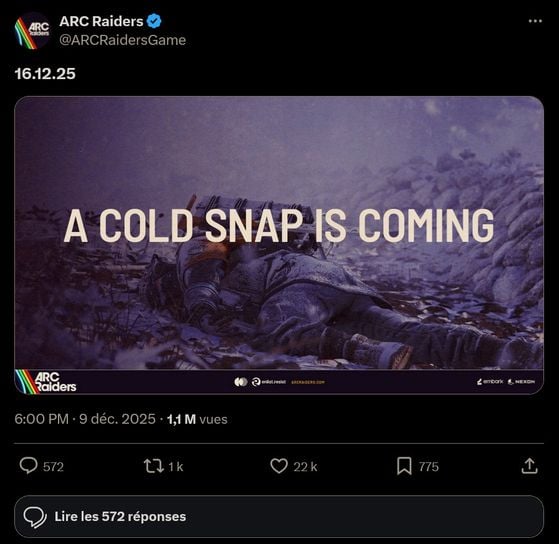Like the post with the heart icon

(x=279, y=466)
